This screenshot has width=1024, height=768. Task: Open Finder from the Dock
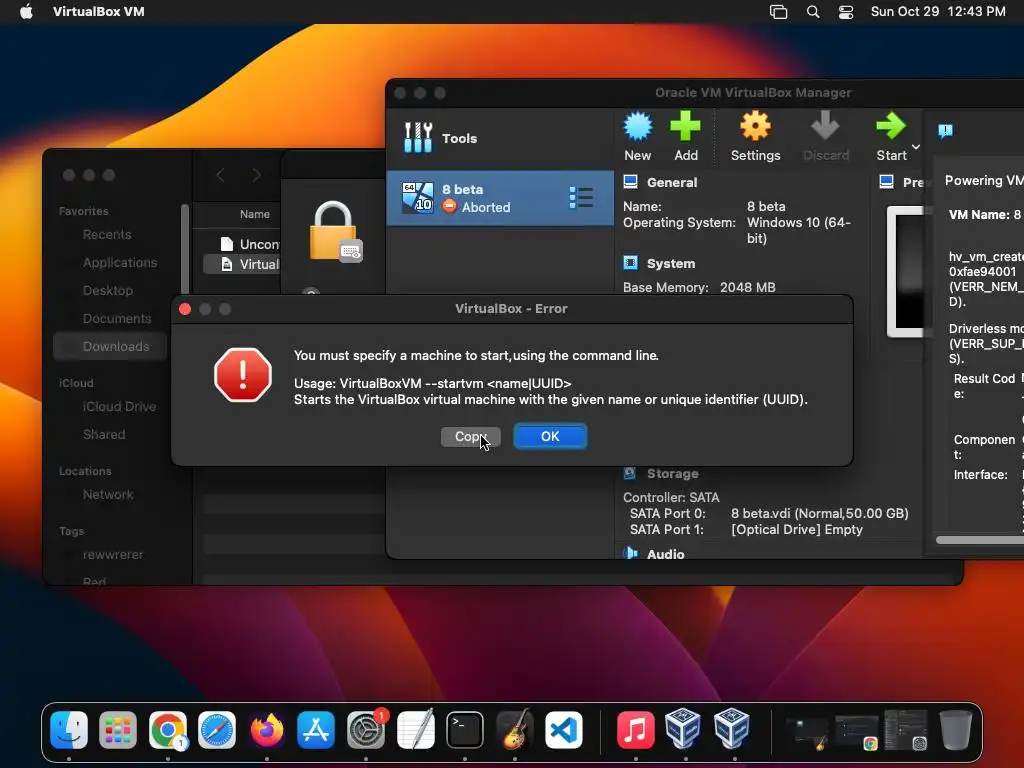69,729
